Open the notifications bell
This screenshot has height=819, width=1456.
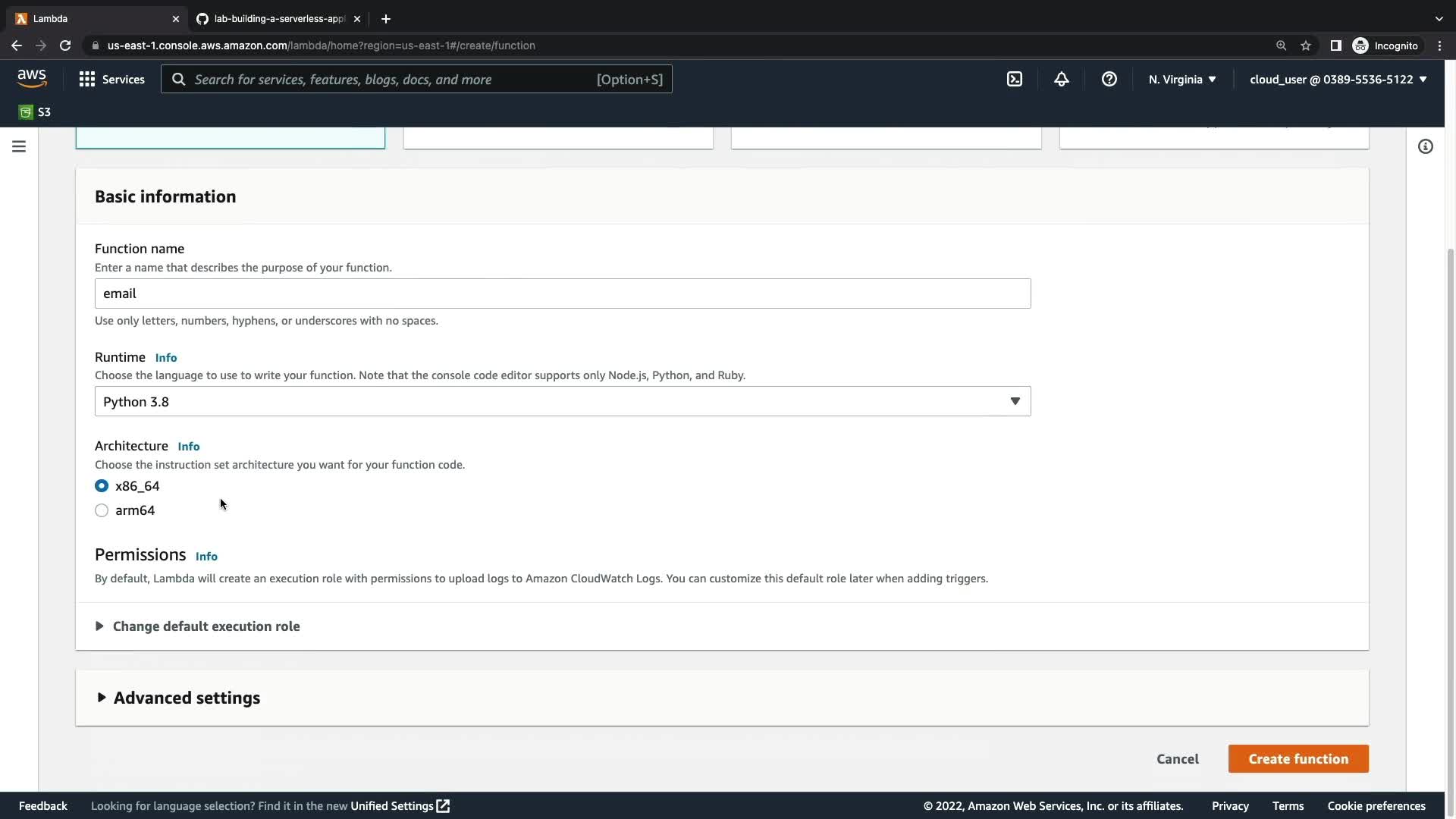click(1062, 79)
